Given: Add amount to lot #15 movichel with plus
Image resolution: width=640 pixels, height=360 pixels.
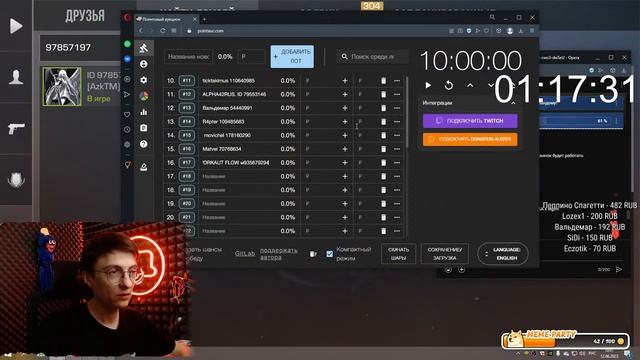Looking at the screenshot, I should (x=345, y=135).
